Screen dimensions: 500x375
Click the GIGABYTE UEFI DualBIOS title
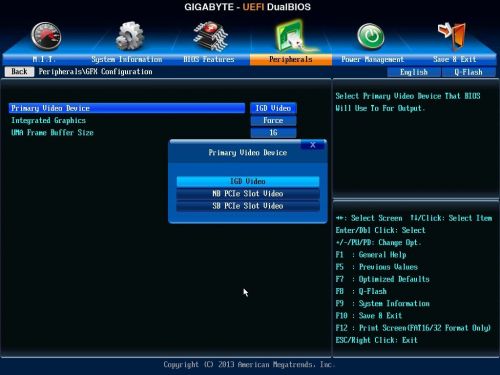tap(248, 7)
